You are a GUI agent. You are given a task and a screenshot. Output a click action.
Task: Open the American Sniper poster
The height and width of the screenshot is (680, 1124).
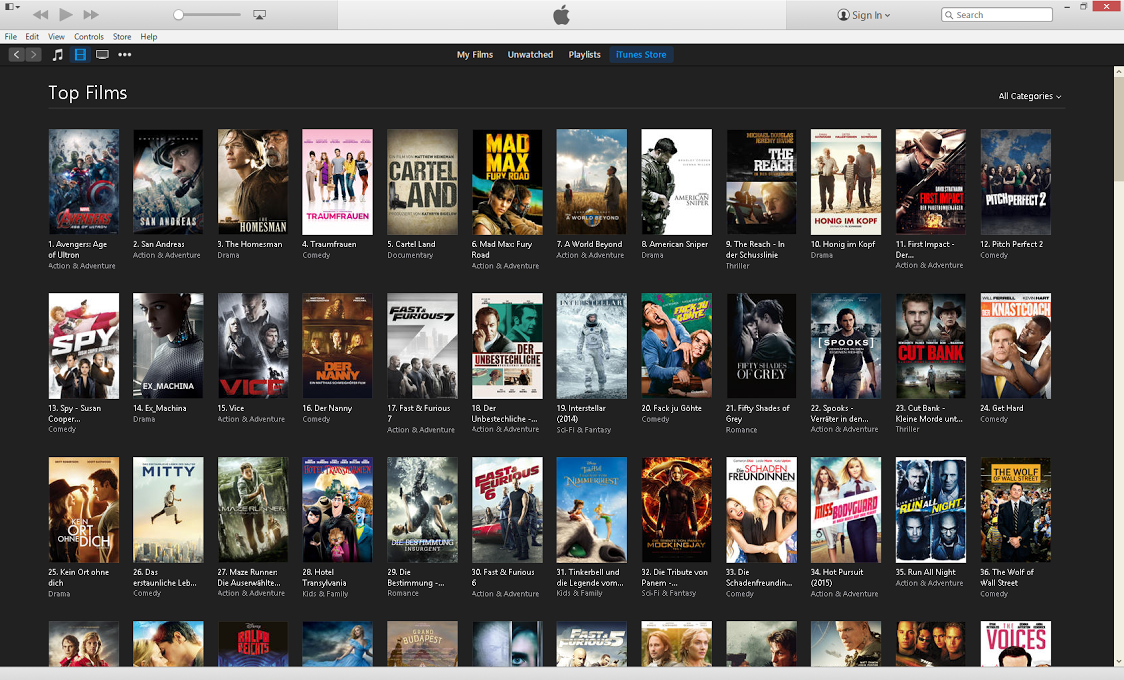[677, 182]
